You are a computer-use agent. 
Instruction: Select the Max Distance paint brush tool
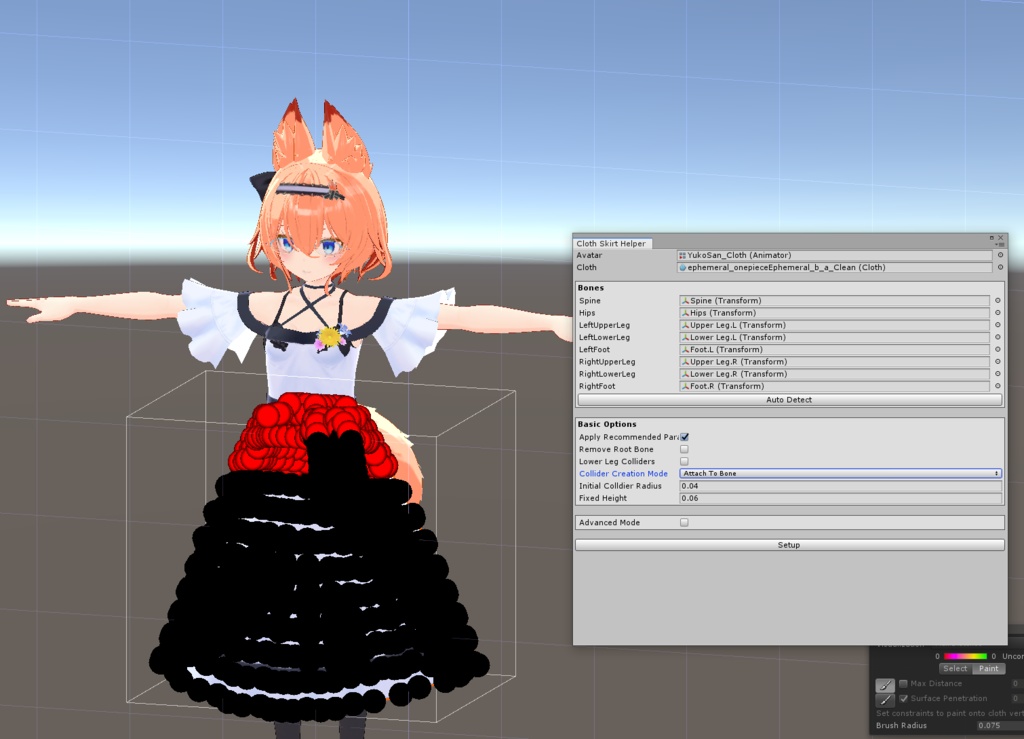coord(885,685)
